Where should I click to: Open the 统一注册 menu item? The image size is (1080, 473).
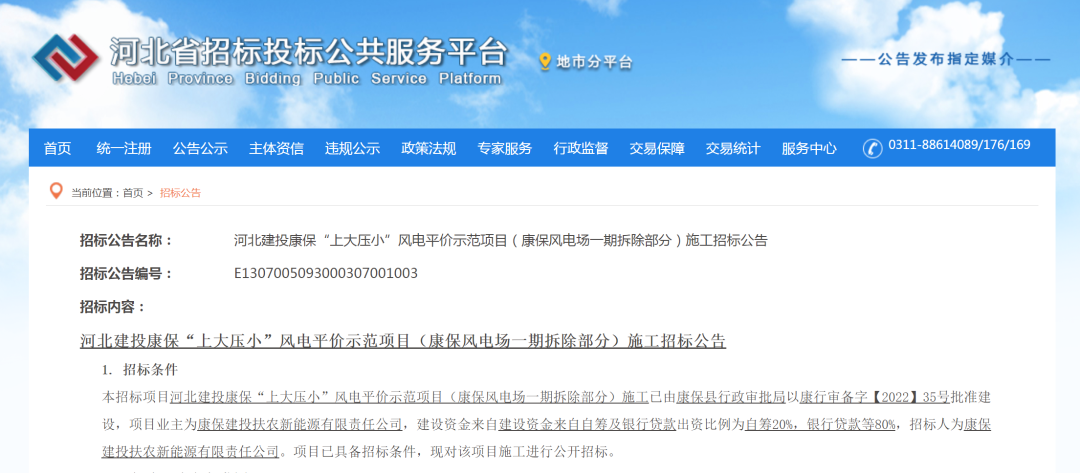124,148
